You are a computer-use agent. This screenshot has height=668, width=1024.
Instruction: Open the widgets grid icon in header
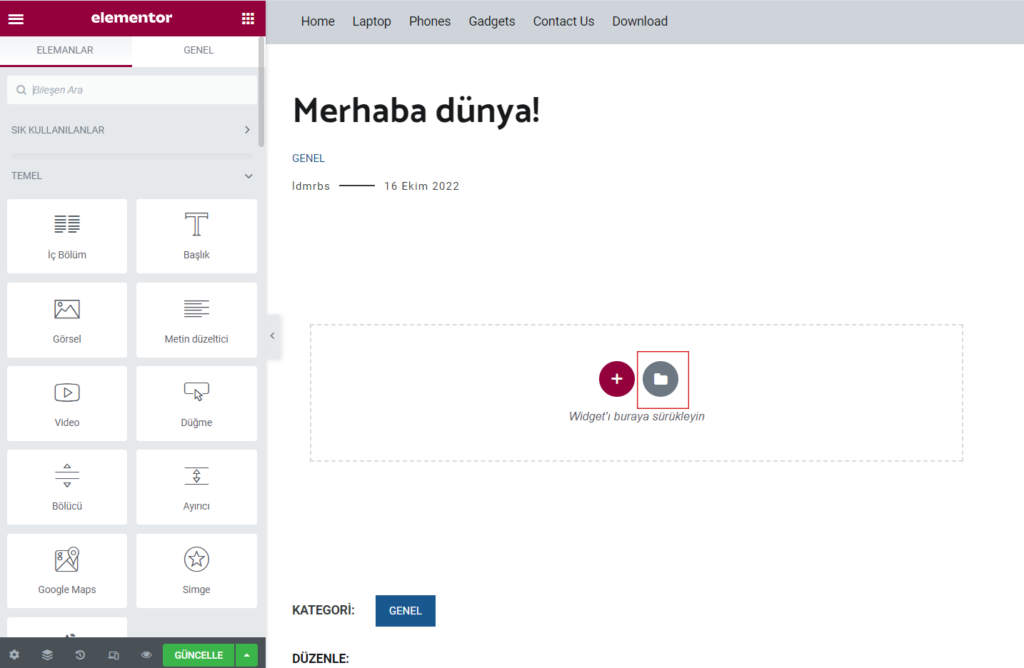248,18
